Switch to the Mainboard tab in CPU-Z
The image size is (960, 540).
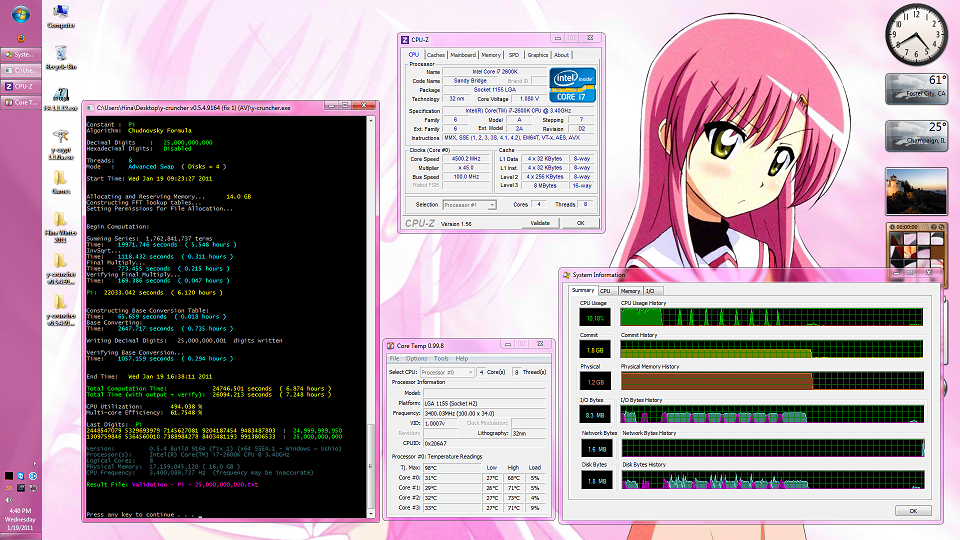(x=463, y=55)
